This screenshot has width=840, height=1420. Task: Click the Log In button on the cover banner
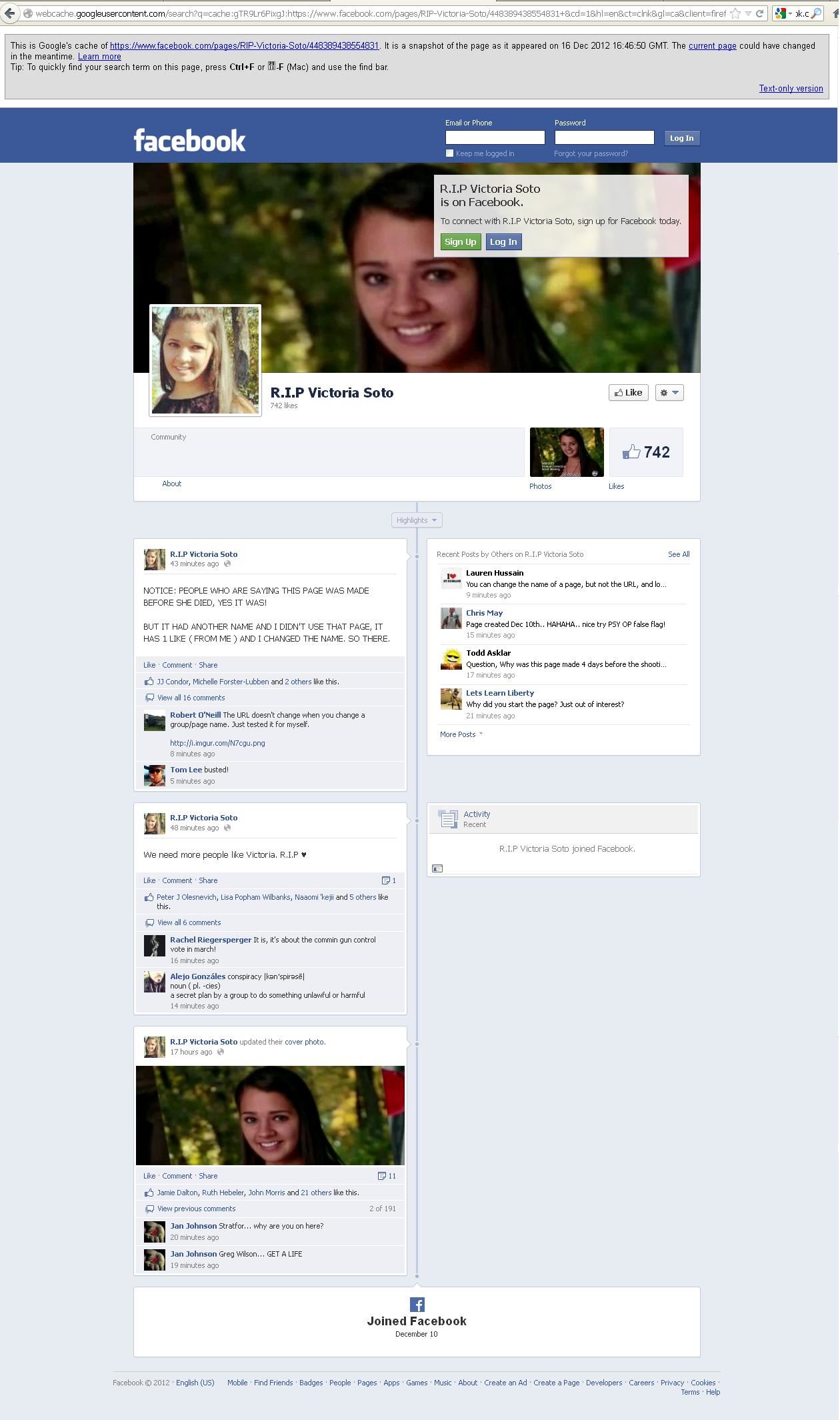(x=503, y=242)
